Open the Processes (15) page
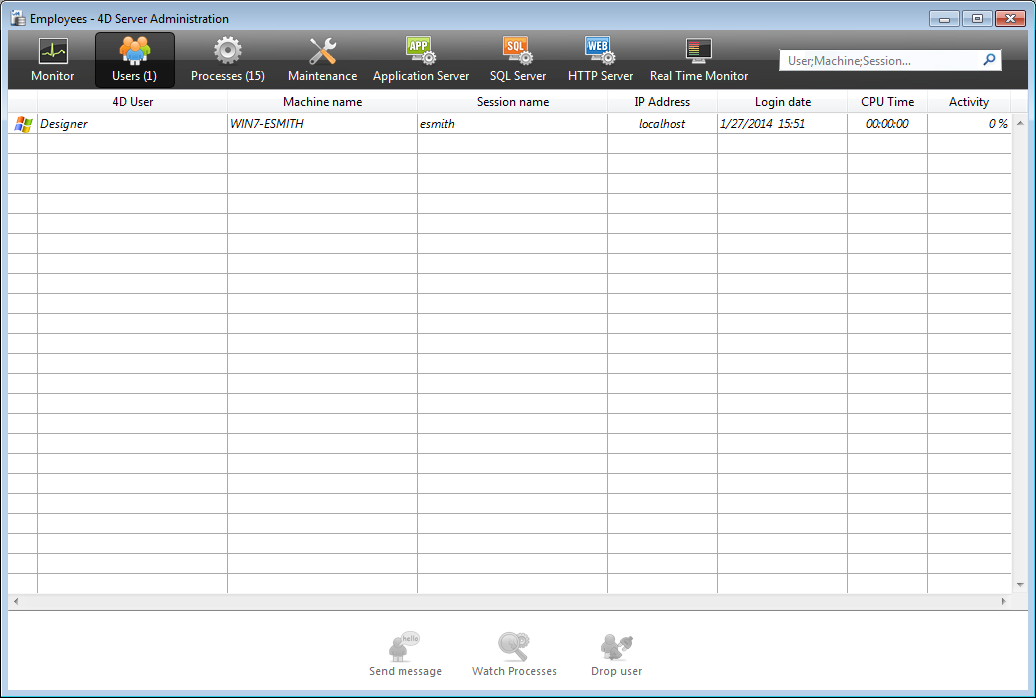1036x698 pixels. coord(228,60)
